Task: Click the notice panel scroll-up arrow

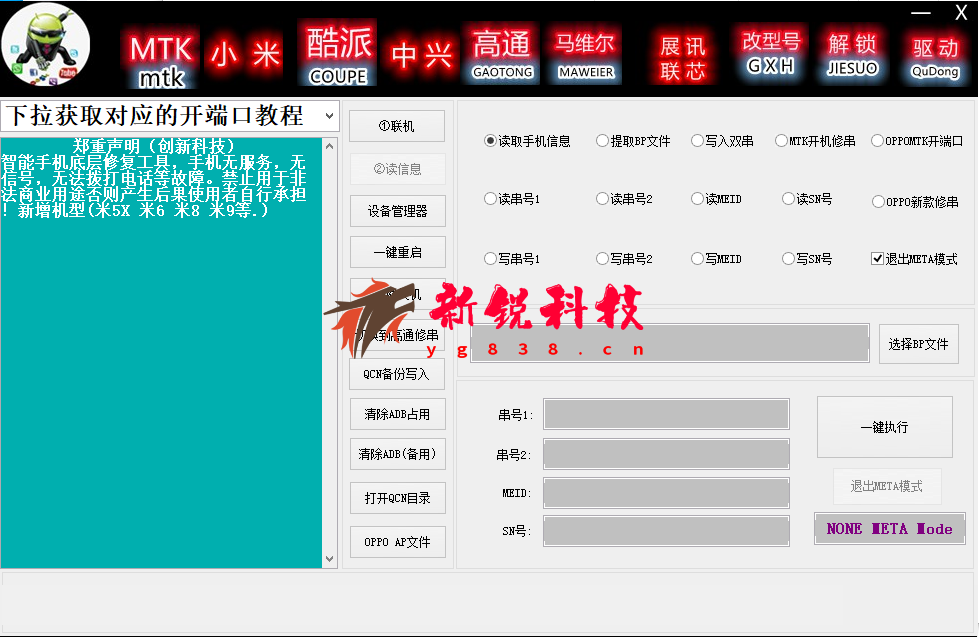Action: 330,146
